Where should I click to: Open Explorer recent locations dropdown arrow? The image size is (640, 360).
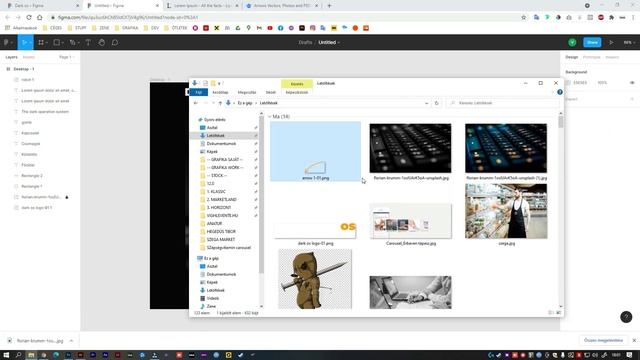[213, 103]
